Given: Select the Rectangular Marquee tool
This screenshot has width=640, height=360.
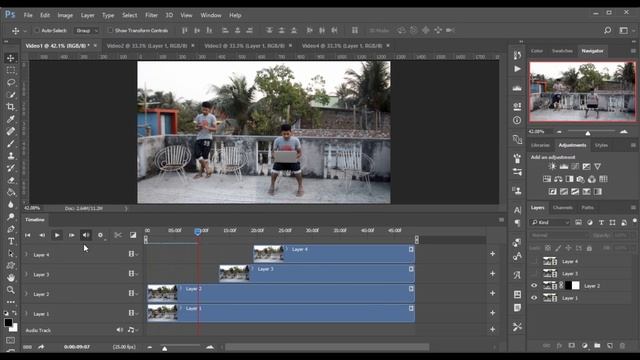Looking at the screenshot, I should [x=11, y=70].
